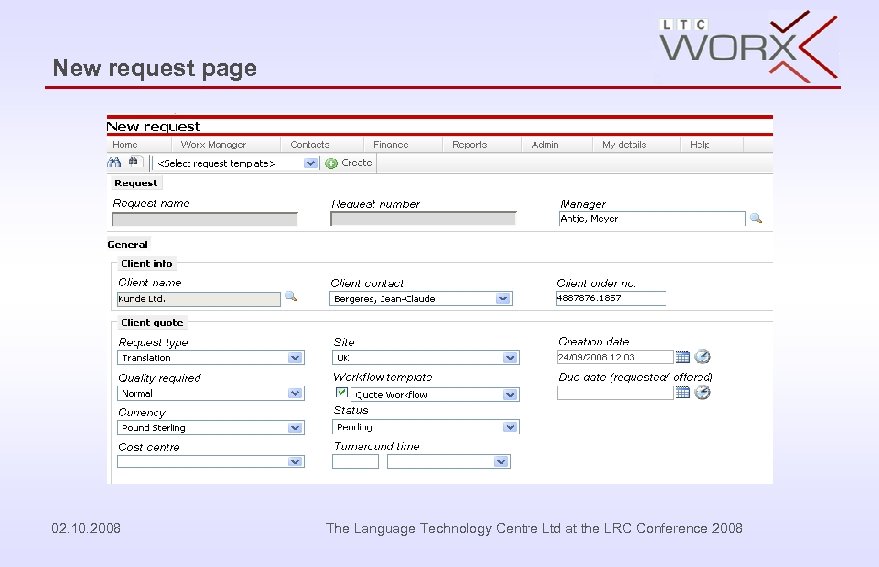This screenshot has width=879, height=567.
Task: Open the Finance menu
Action: 391,145
